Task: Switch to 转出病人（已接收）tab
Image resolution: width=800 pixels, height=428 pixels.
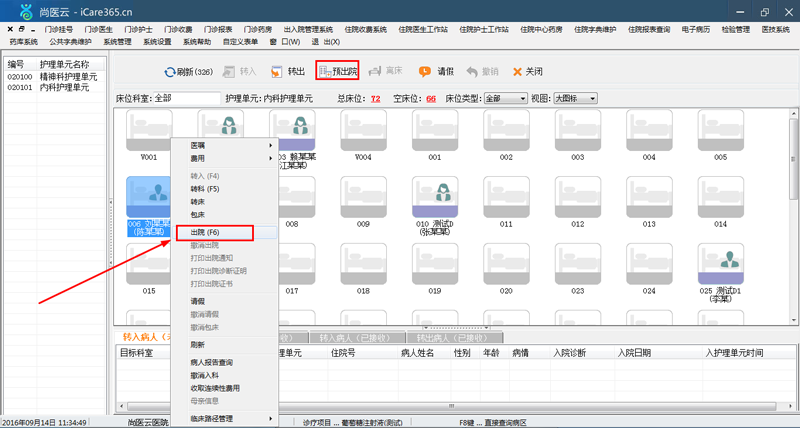Action: [455, 338]
